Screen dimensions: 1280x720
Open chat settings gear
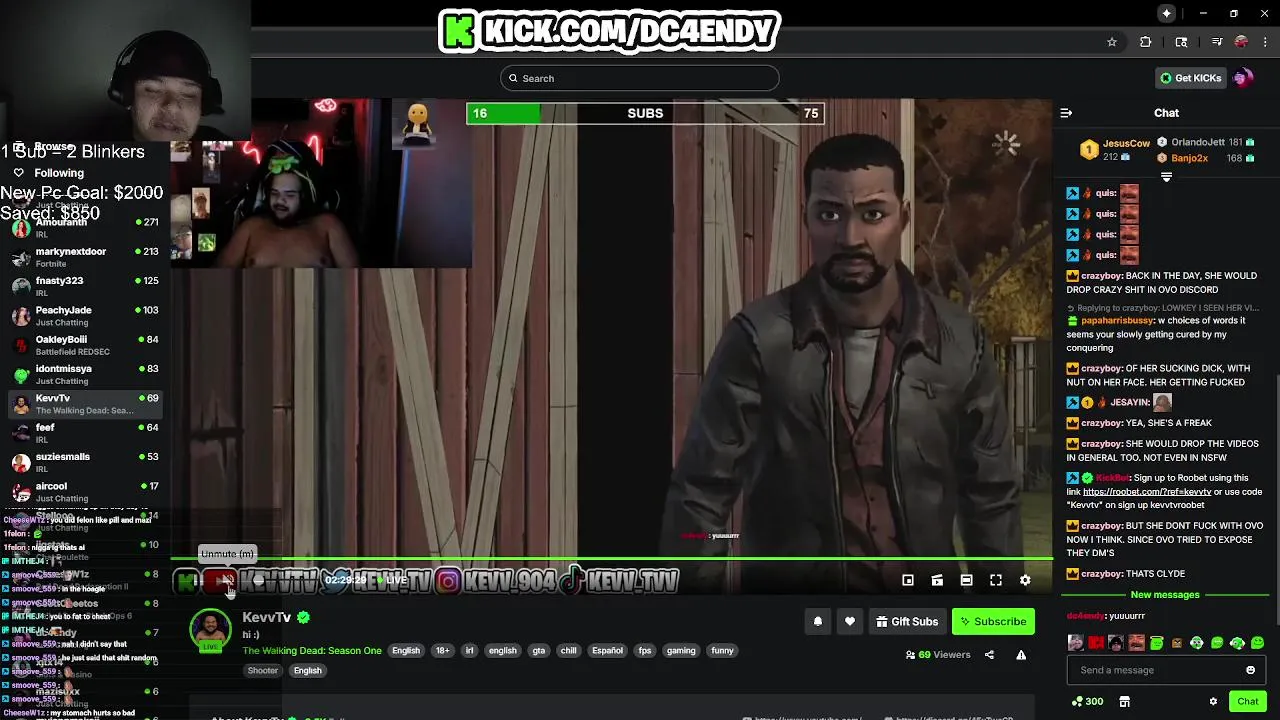coord(1213,702)
